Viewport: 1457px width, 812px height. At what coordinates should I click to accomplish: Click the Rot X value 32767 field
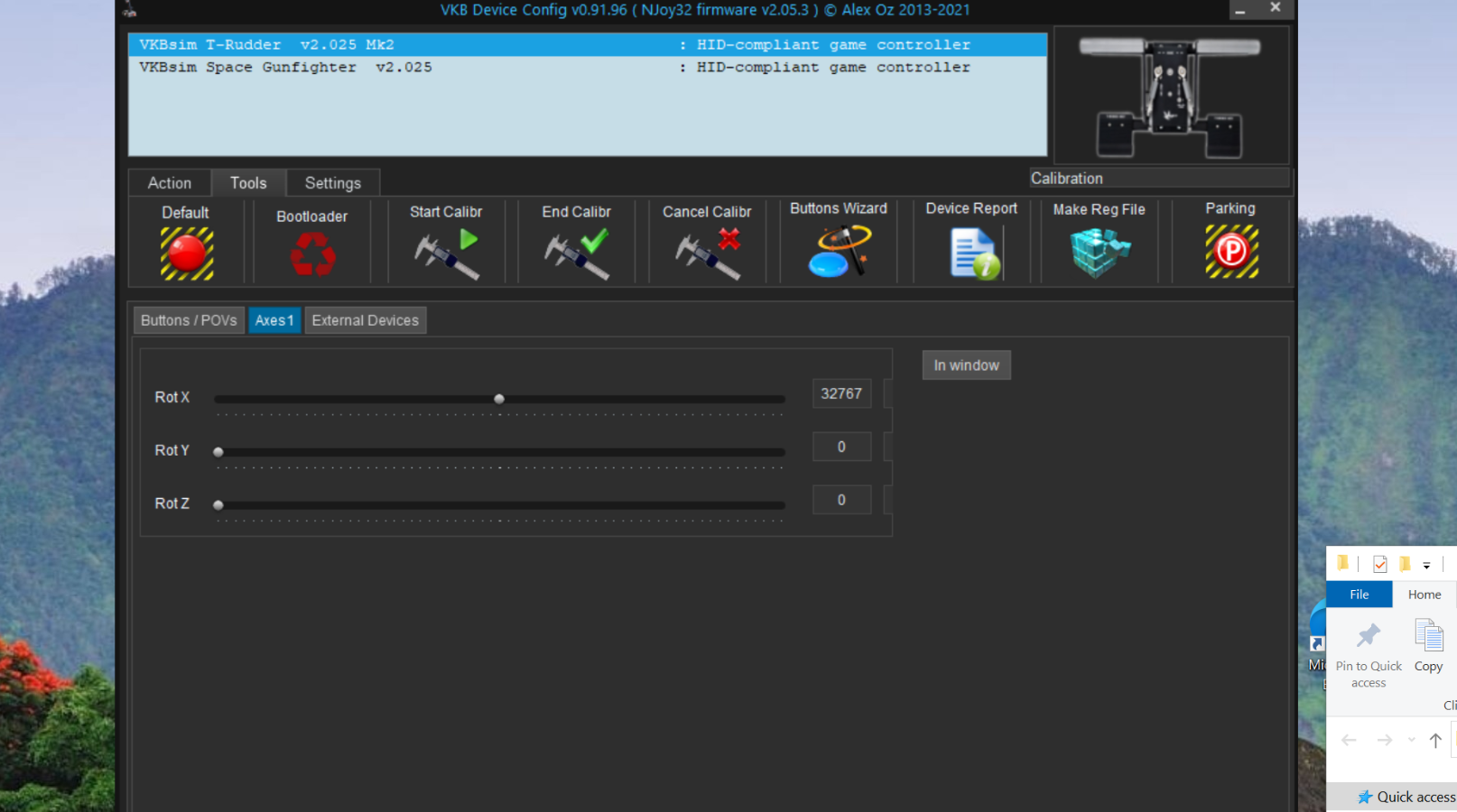click(x=841, y=393)
